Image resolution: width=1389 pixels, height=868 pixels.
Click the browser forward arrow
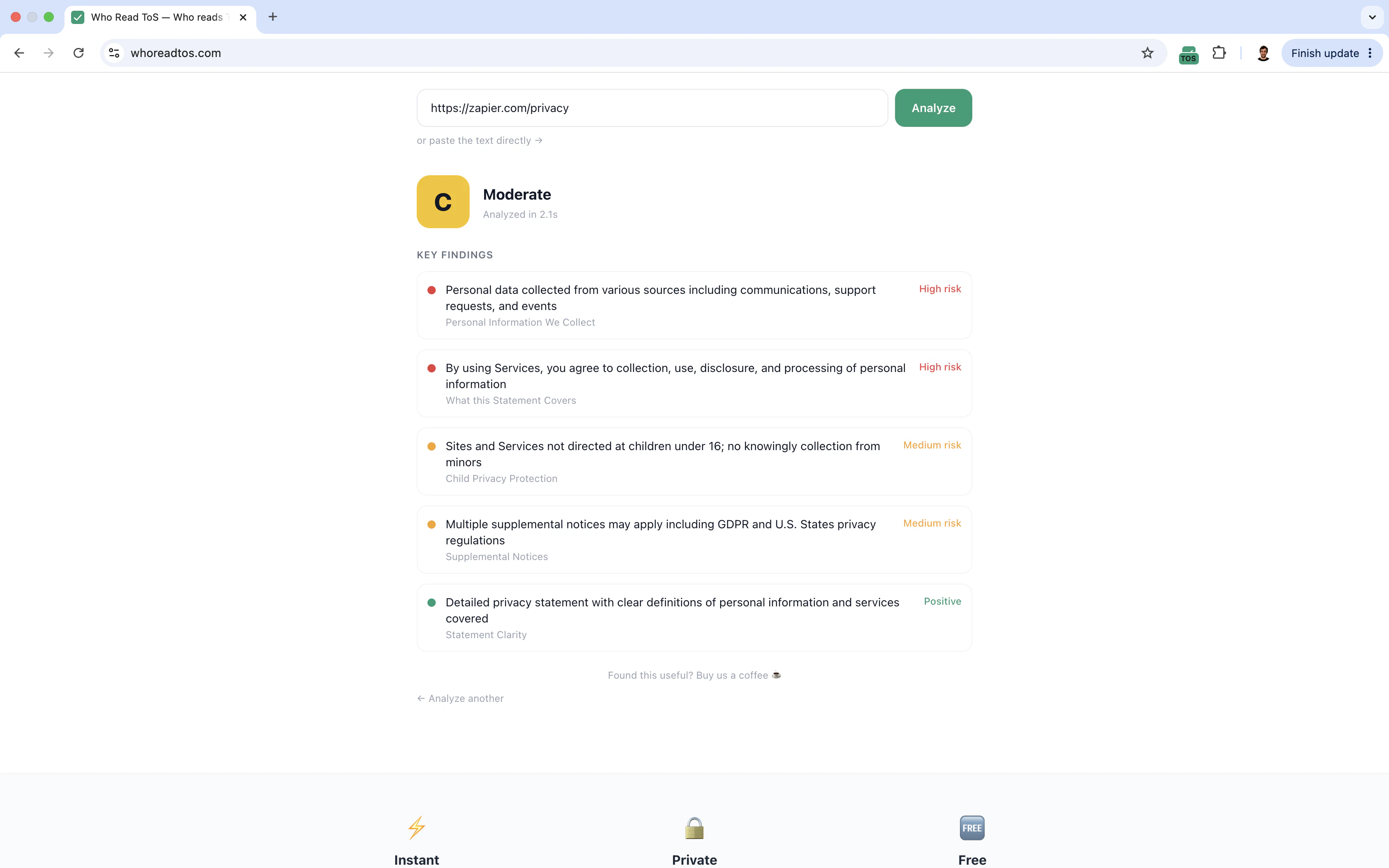(x=49, y=53)
